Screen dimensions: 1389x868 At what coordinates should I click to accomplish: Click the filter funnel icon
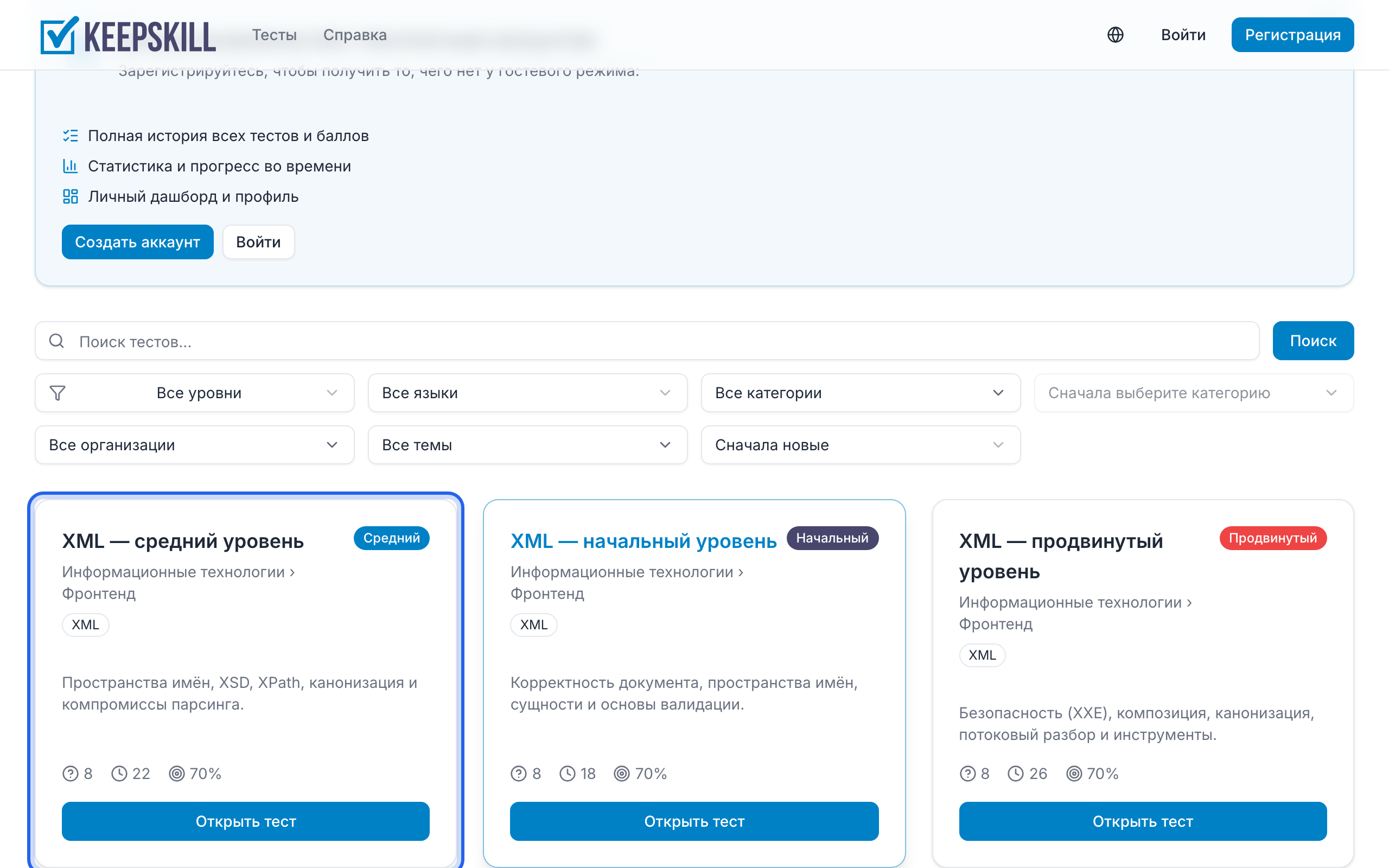58,393
